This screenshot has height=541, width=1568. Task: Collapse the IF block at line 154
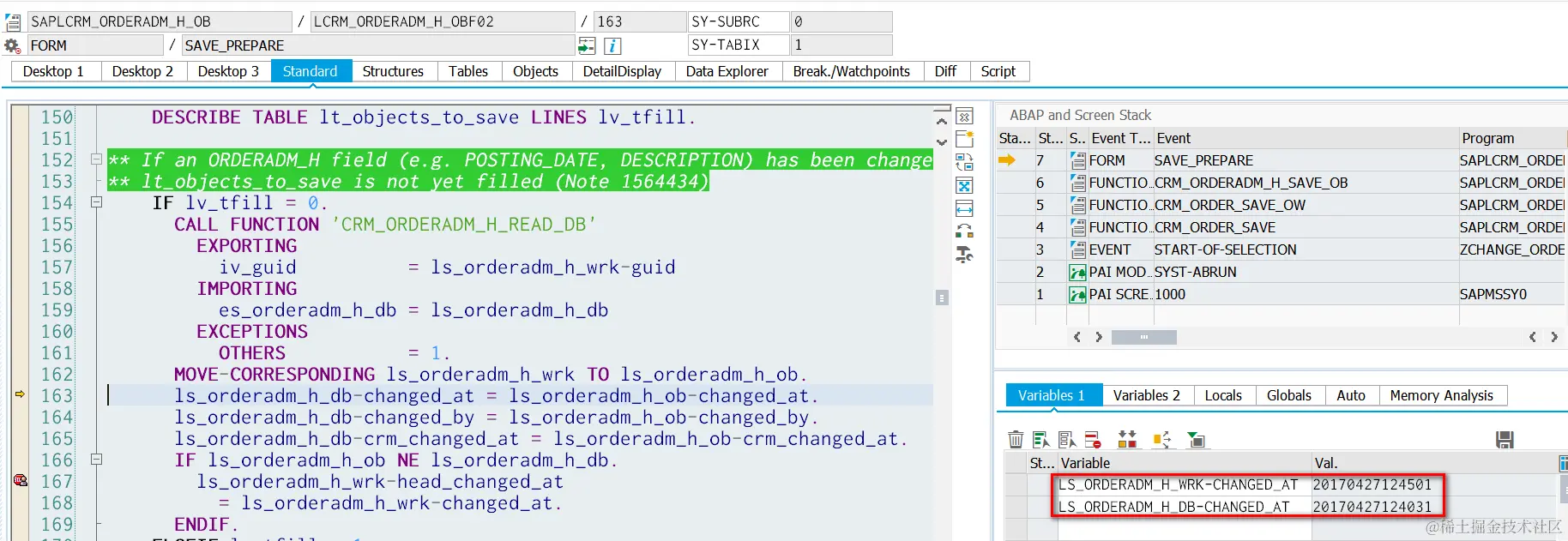(96, 202)
